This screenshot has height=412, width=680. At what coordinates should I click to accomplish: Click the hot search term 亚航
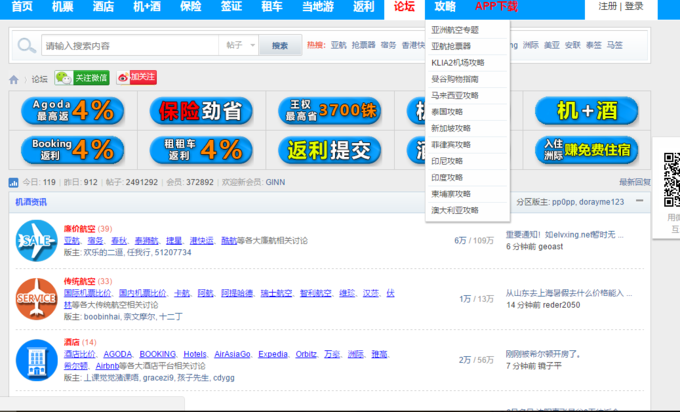tap(338, 45)
